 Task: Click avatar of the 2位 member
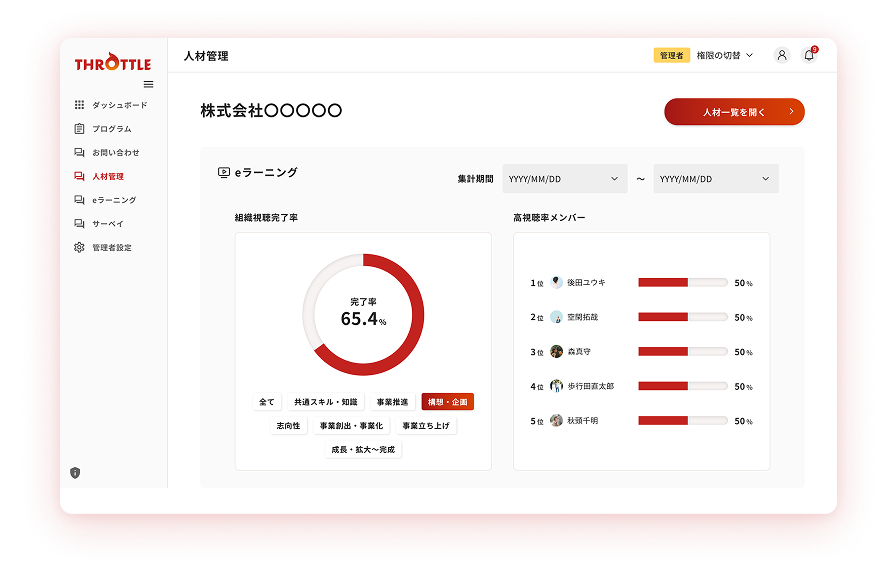coord(556,317)
